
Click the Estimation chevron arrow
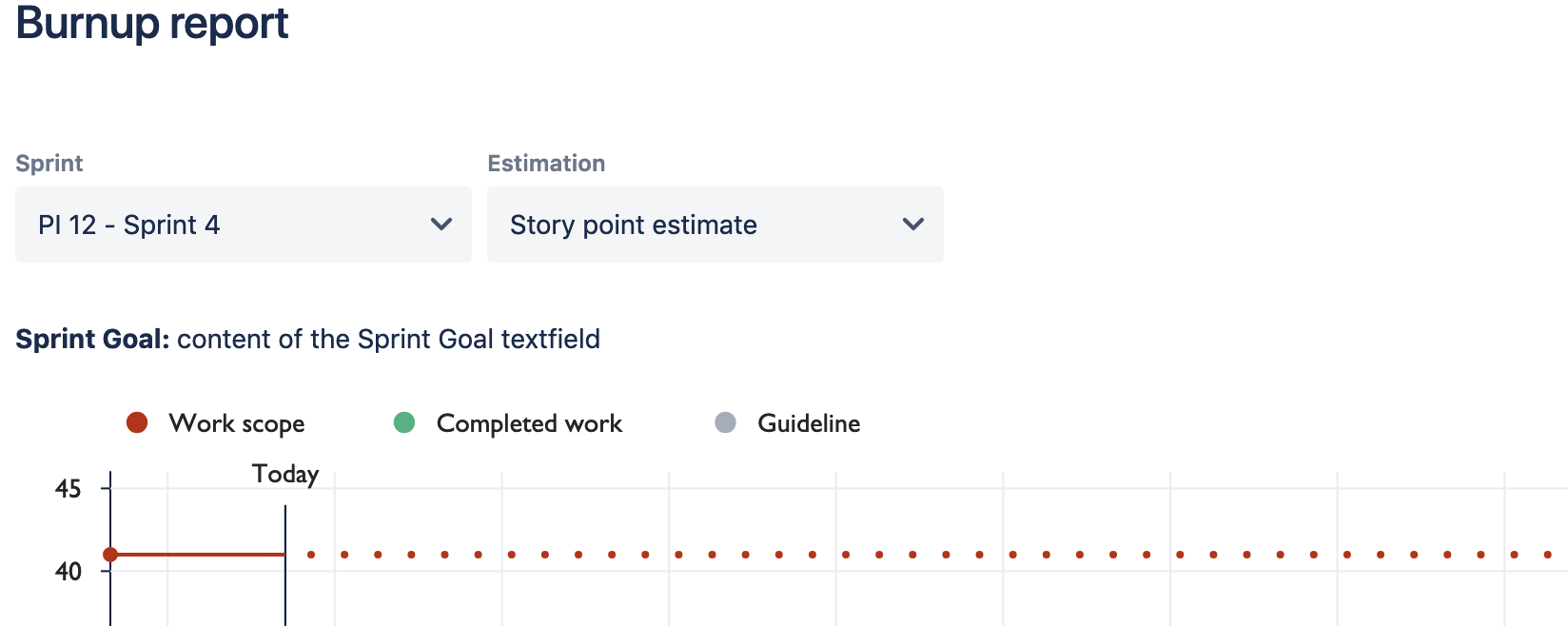[x=912, y=225]
